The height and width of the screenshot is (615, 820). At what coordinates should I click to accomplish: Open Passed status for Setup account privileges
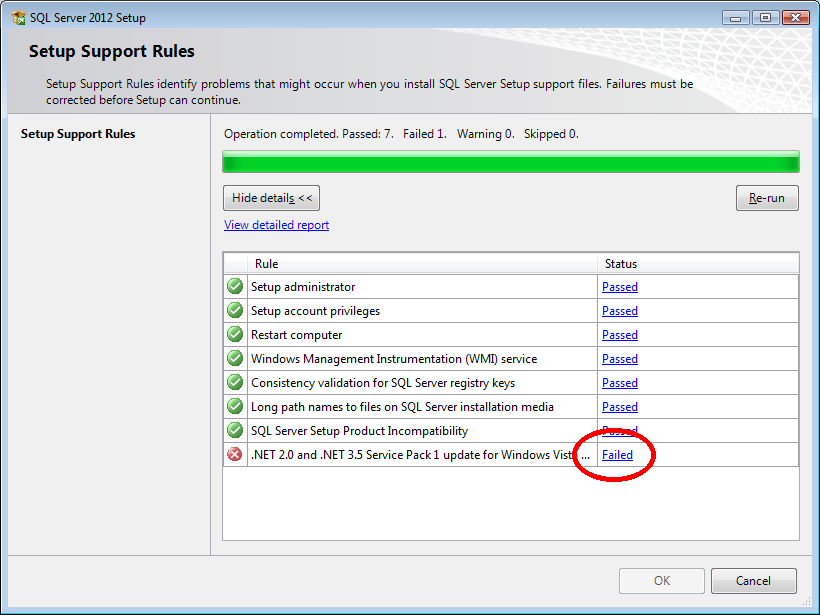point(620,311)
